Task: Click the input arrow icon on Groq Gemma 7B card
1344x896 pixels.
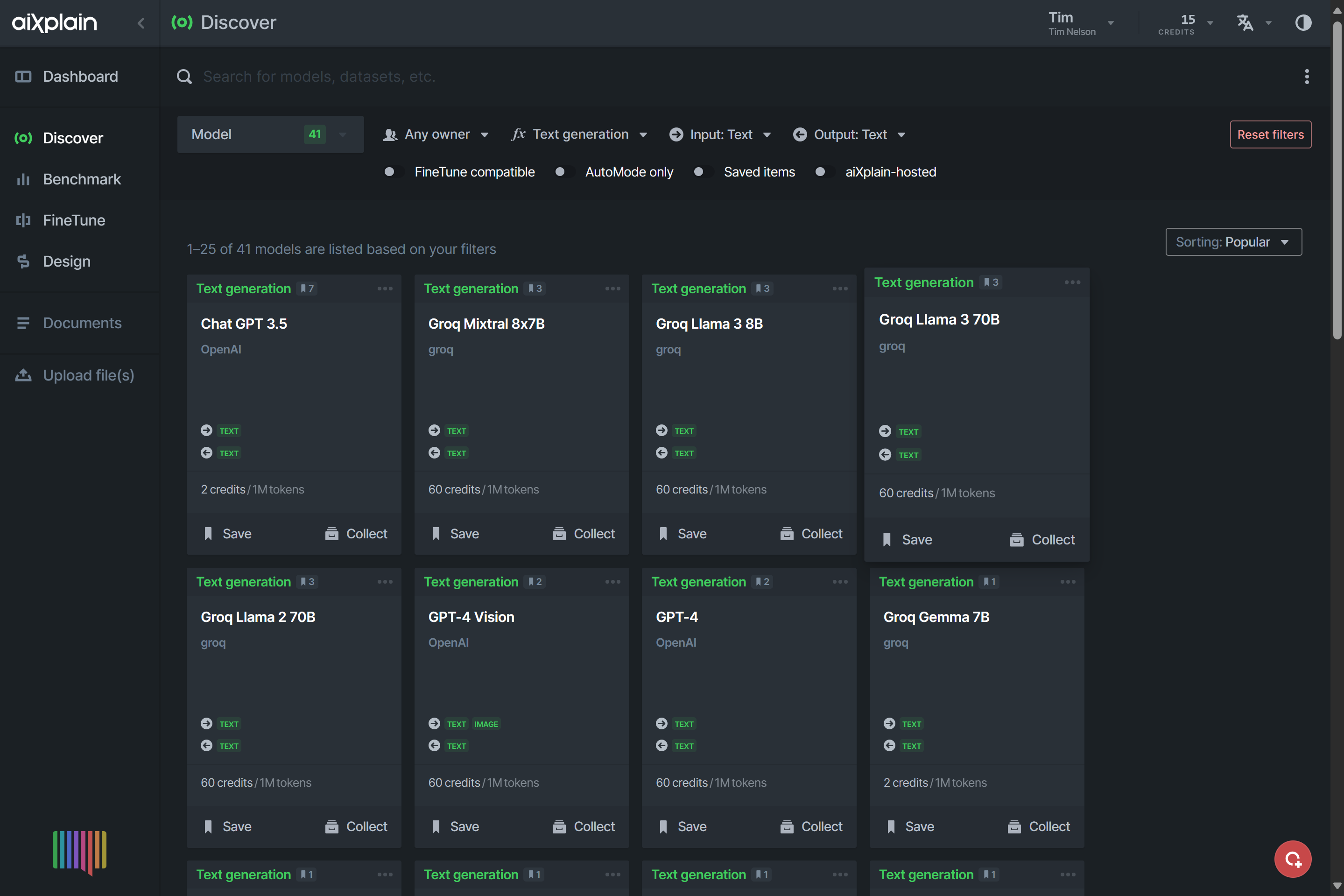Action: click(x=889, y=724)
